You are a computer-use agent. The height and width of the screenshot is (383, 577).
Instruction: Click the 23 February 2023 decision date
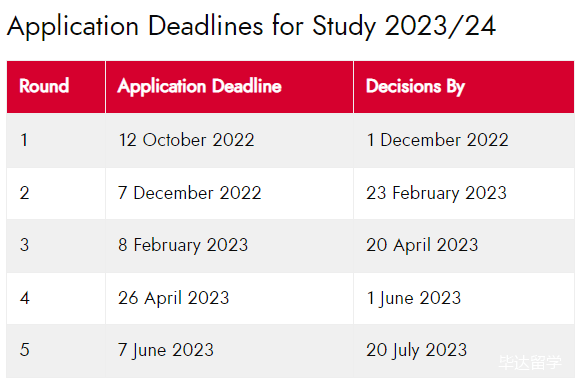(x=436, y=194)
